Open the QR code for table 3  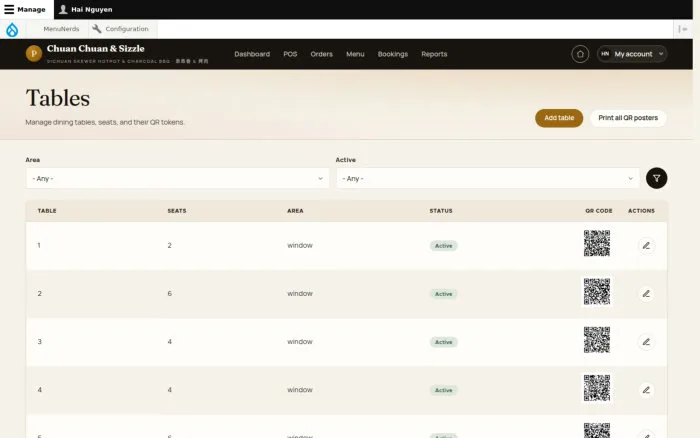pyautogui.click(x=597, y=340)
